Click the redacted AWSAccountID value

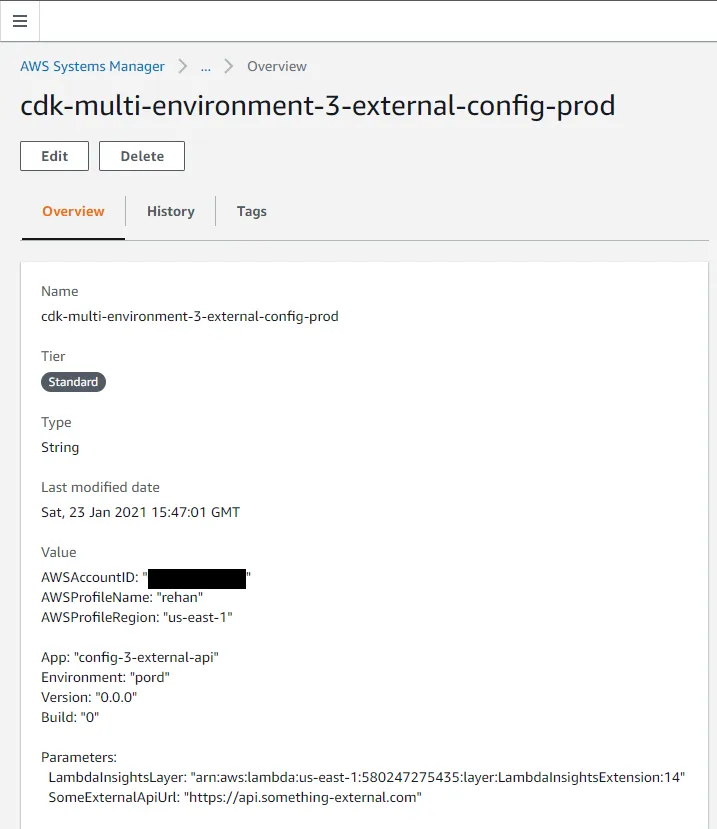click(x=196, y=578)
